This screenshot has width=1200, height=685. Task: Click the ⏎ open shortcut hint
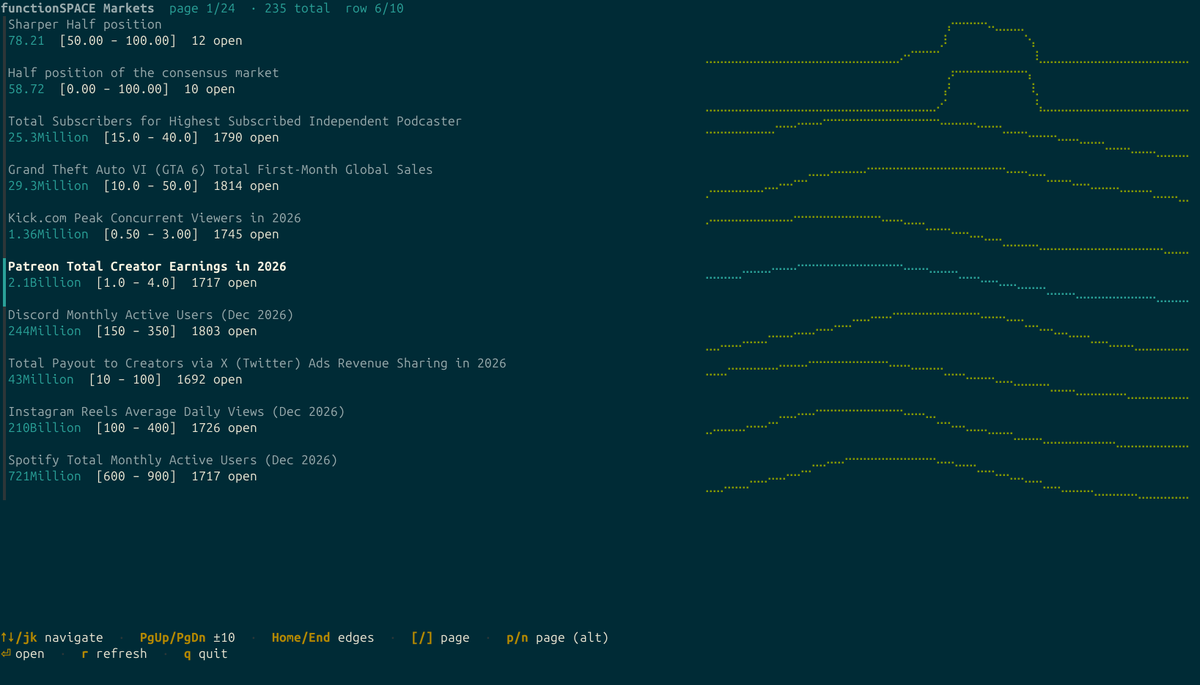pyautogui.click(x=23, y=654)
